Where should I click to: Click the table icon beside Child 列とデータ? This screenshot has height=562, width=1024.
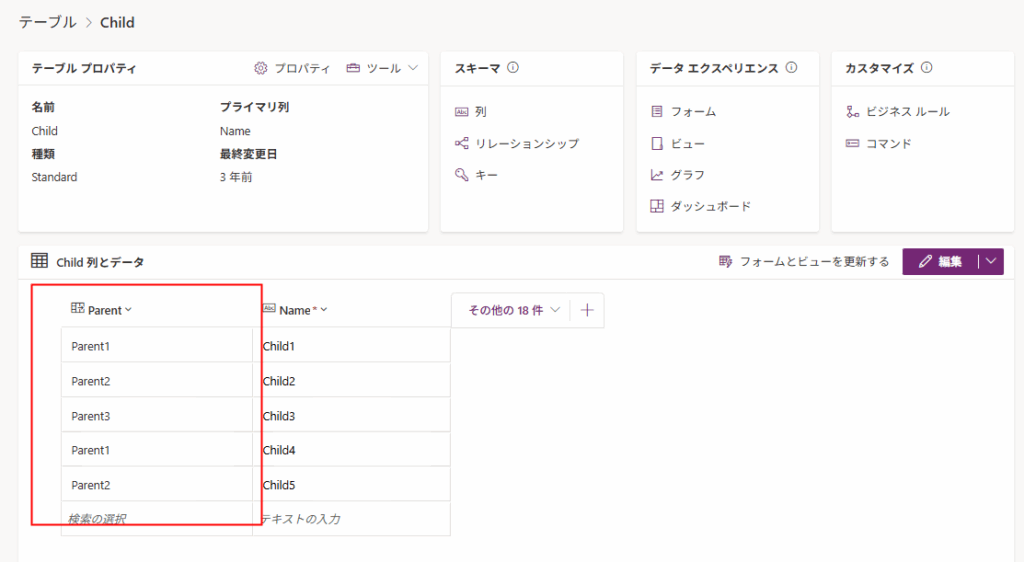pyautogui.click(x=40, y=262)
